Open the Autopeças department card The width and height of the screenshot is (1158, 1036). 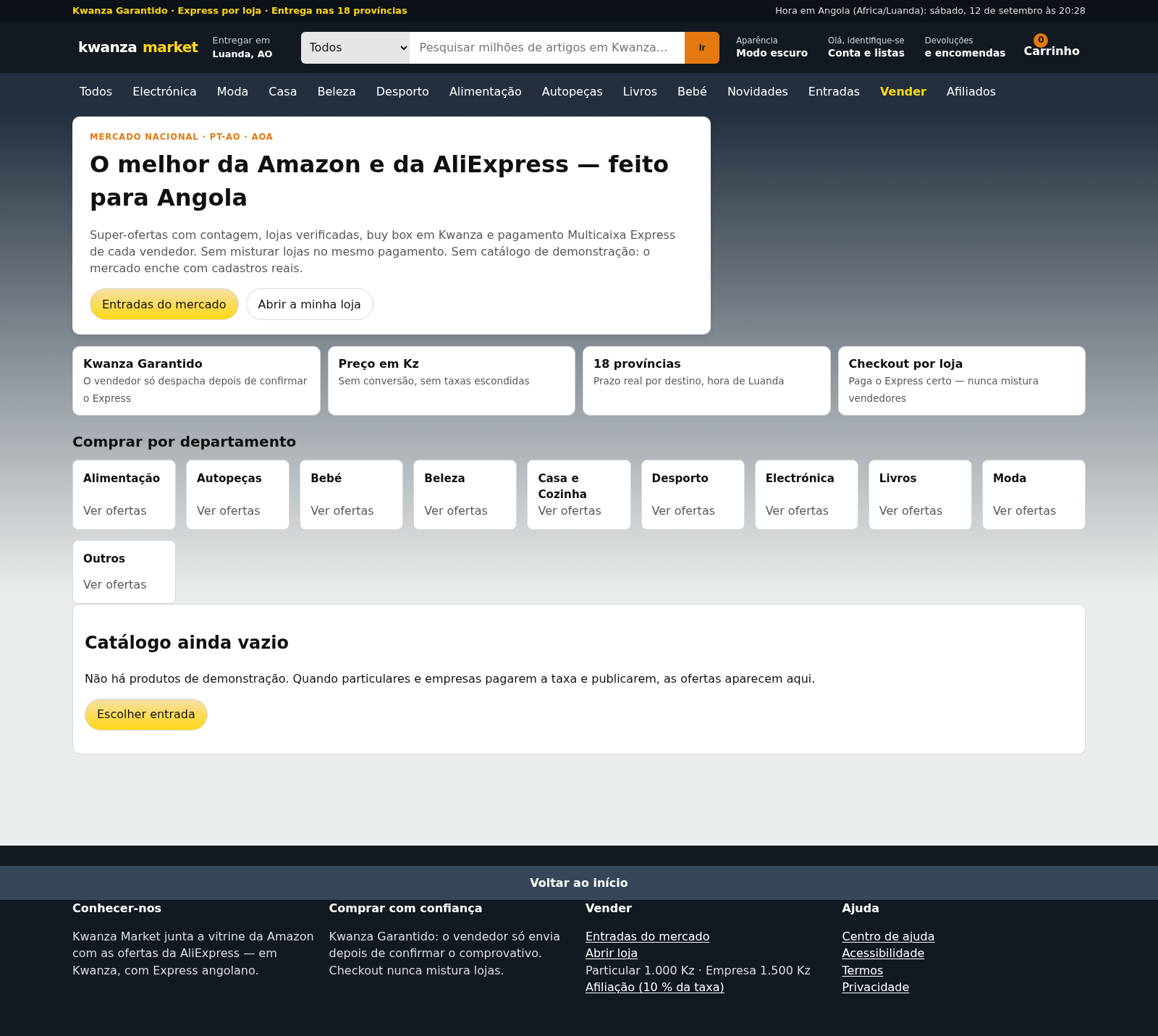click(x=237, y=494)
